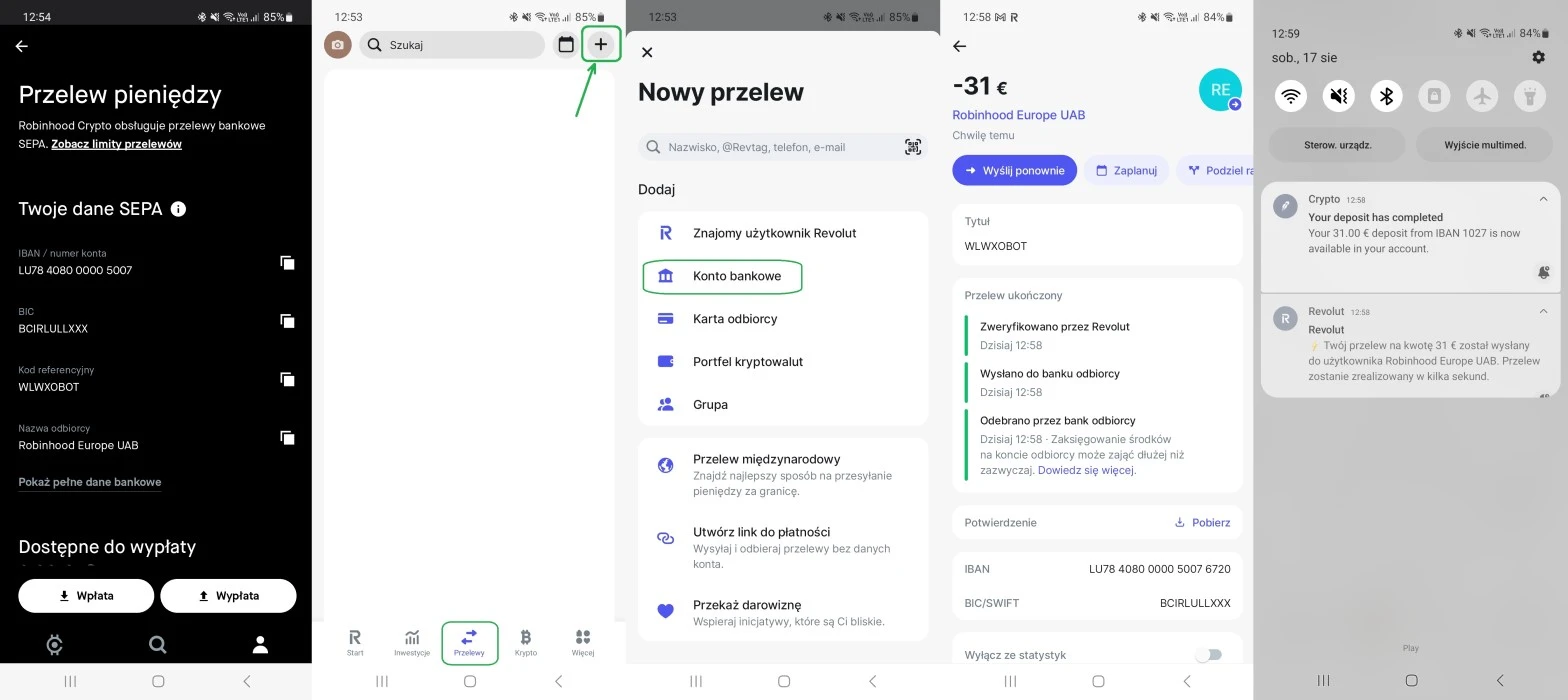Toggle flashlight quick setting
The width and height of the screenshot is (1568, 700).
(x=1530, y=96)
